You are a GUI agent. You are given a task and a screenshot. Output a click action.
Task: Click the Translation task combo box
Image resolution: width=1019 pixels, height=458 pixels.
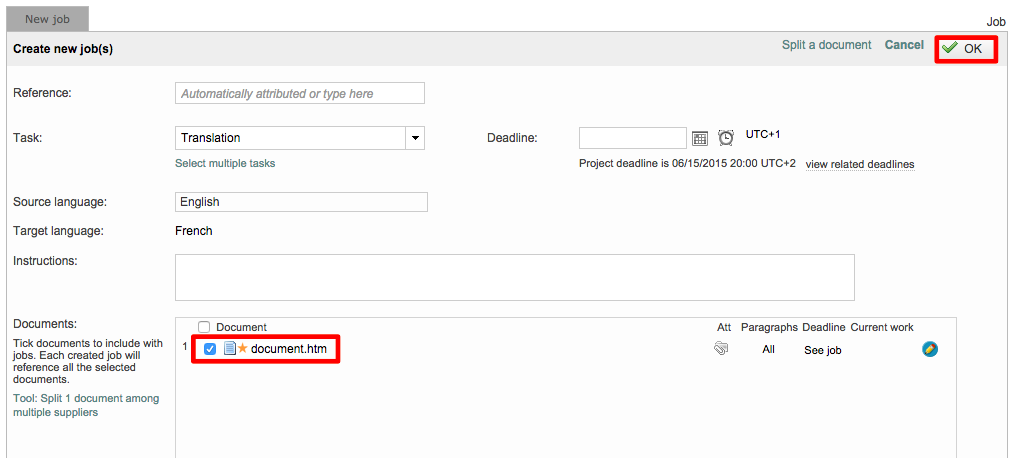(290, 138)
